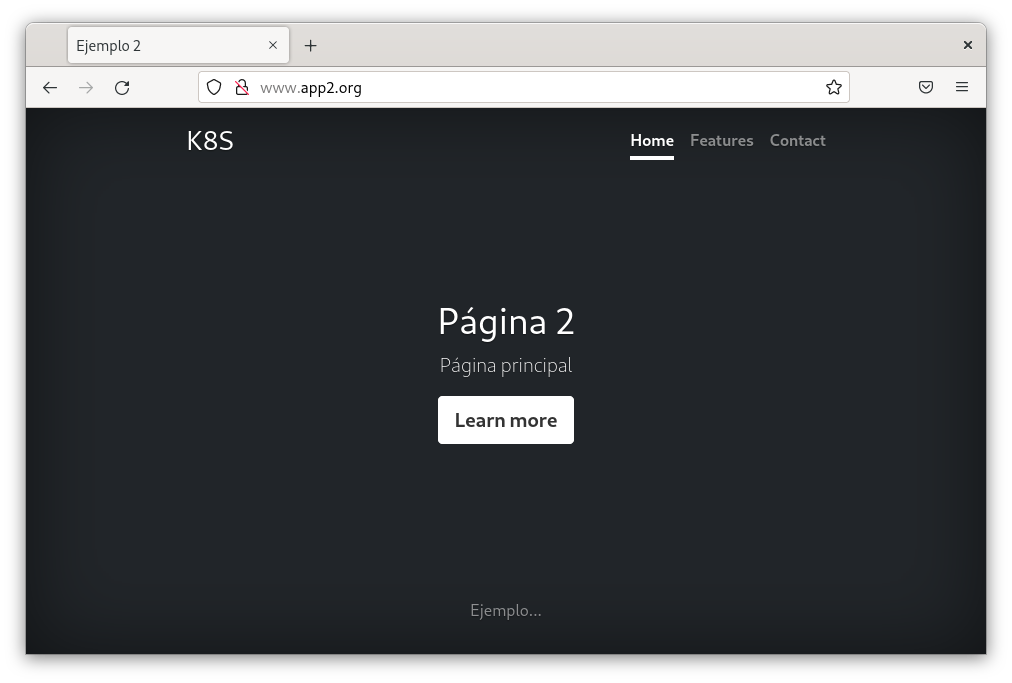Close the Ejemplo 2 tab
Image resolution: width=1012 pixels, height=683 pixels.
point(273,45)
